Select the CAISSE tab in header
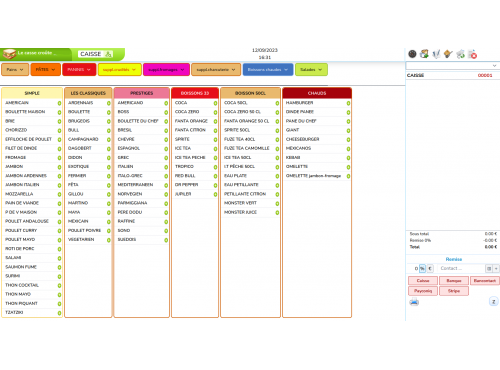 (x=96, y=54)
